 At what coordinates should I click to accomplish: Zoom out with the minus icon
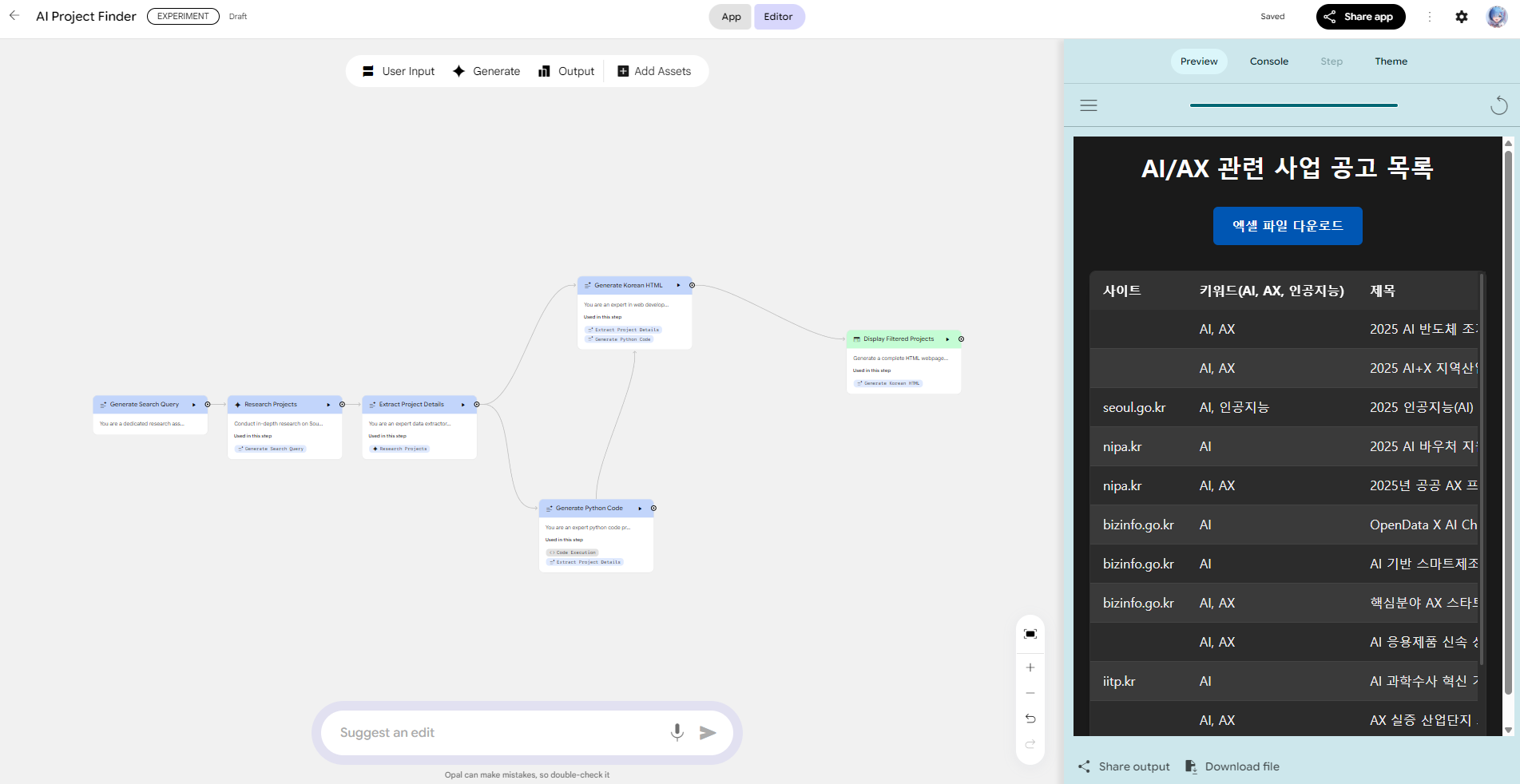coord(1030,693)
